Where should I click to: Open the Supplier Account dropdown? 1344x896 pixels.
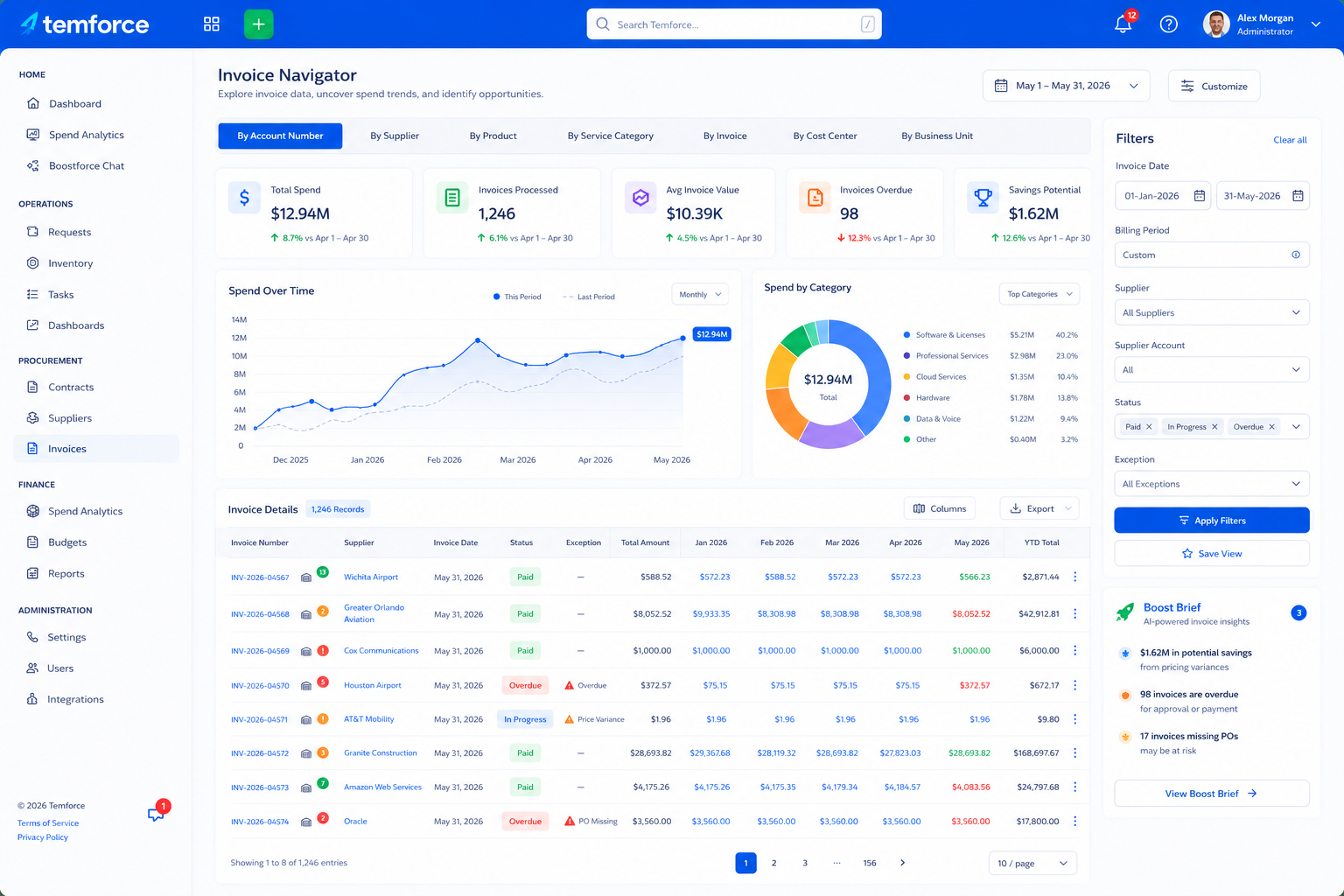pyautogui.click(x=1212, y=369)
